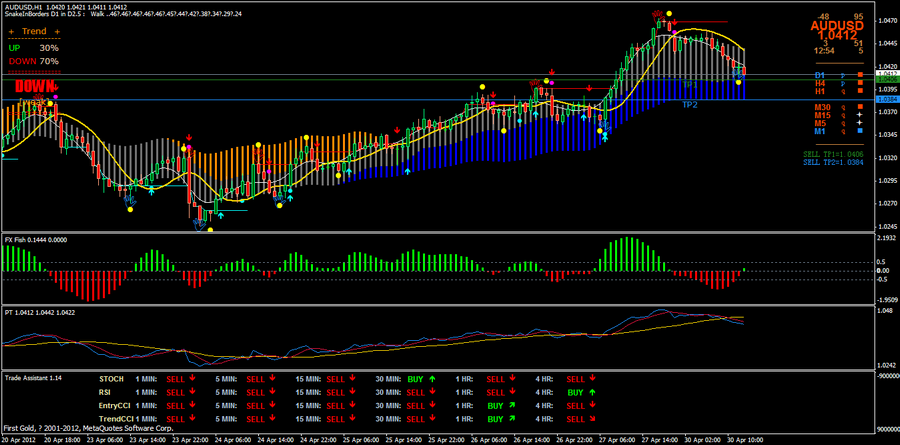
Task: Click the STOCH row label
Action: coord(111,379)
